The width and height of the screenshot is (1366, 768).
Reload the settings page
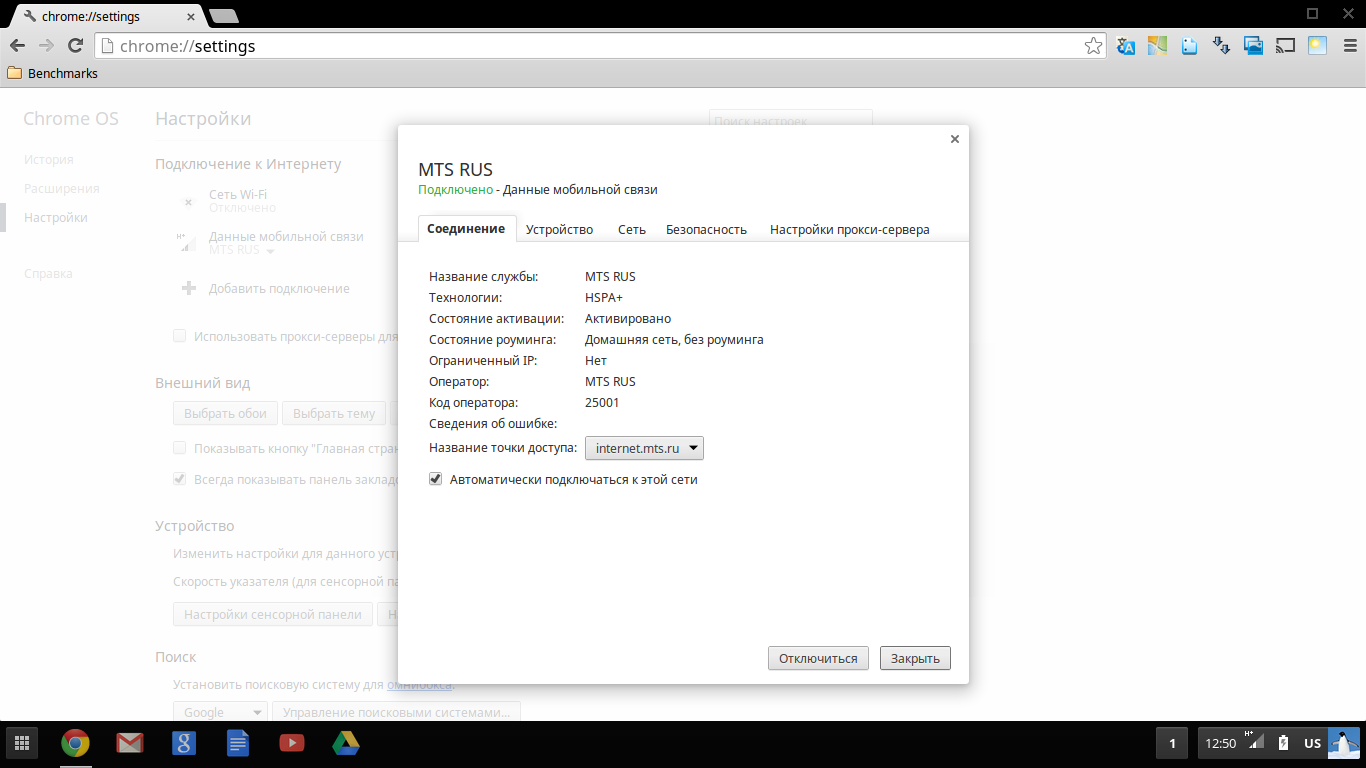75,46
